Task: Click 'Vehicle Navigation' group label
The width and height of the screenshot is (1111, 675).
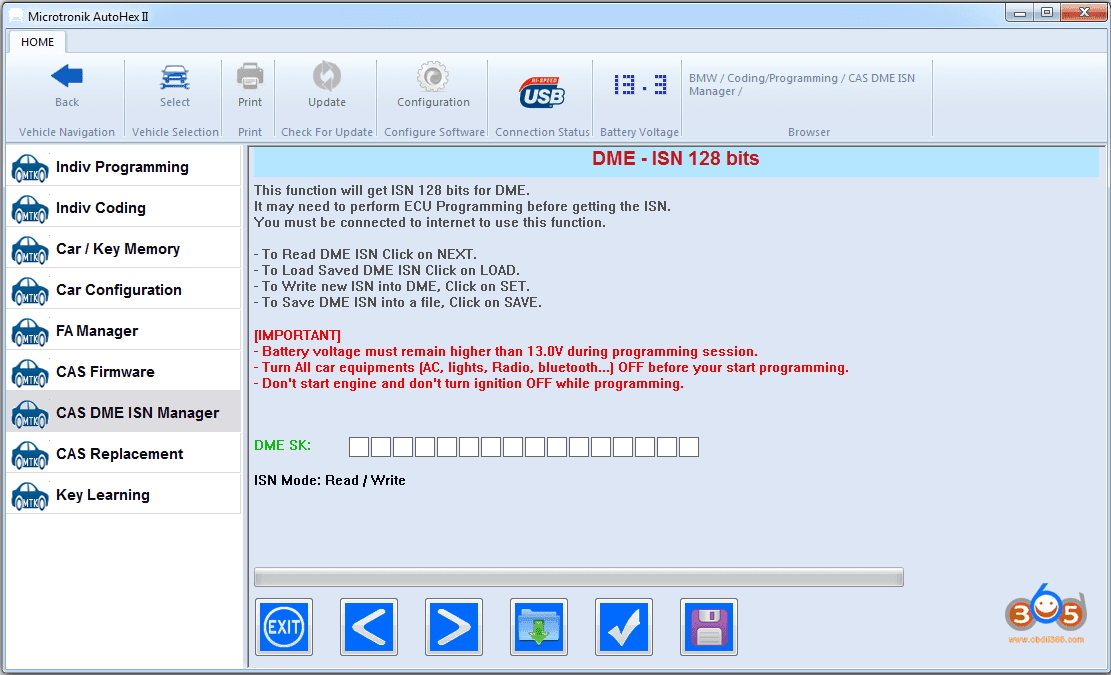Action: (x=67, y=132)
